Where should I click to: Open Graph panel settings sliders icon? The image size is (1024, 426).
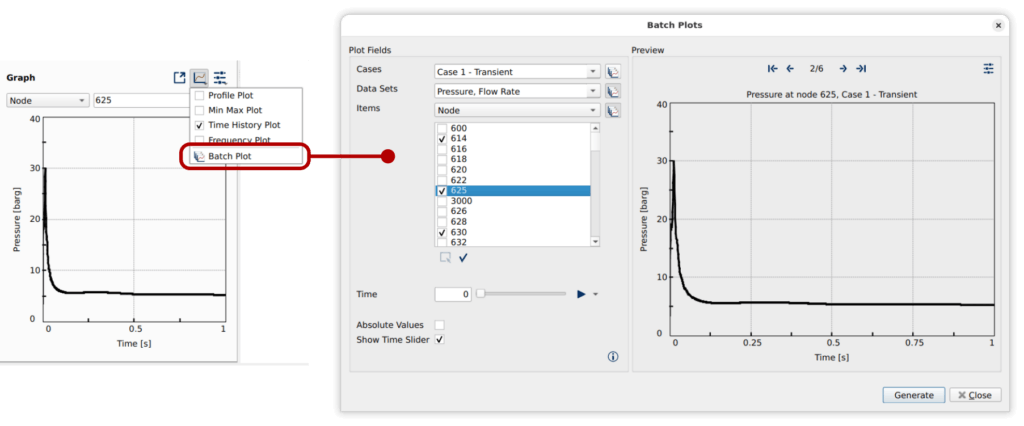(220, 78)
